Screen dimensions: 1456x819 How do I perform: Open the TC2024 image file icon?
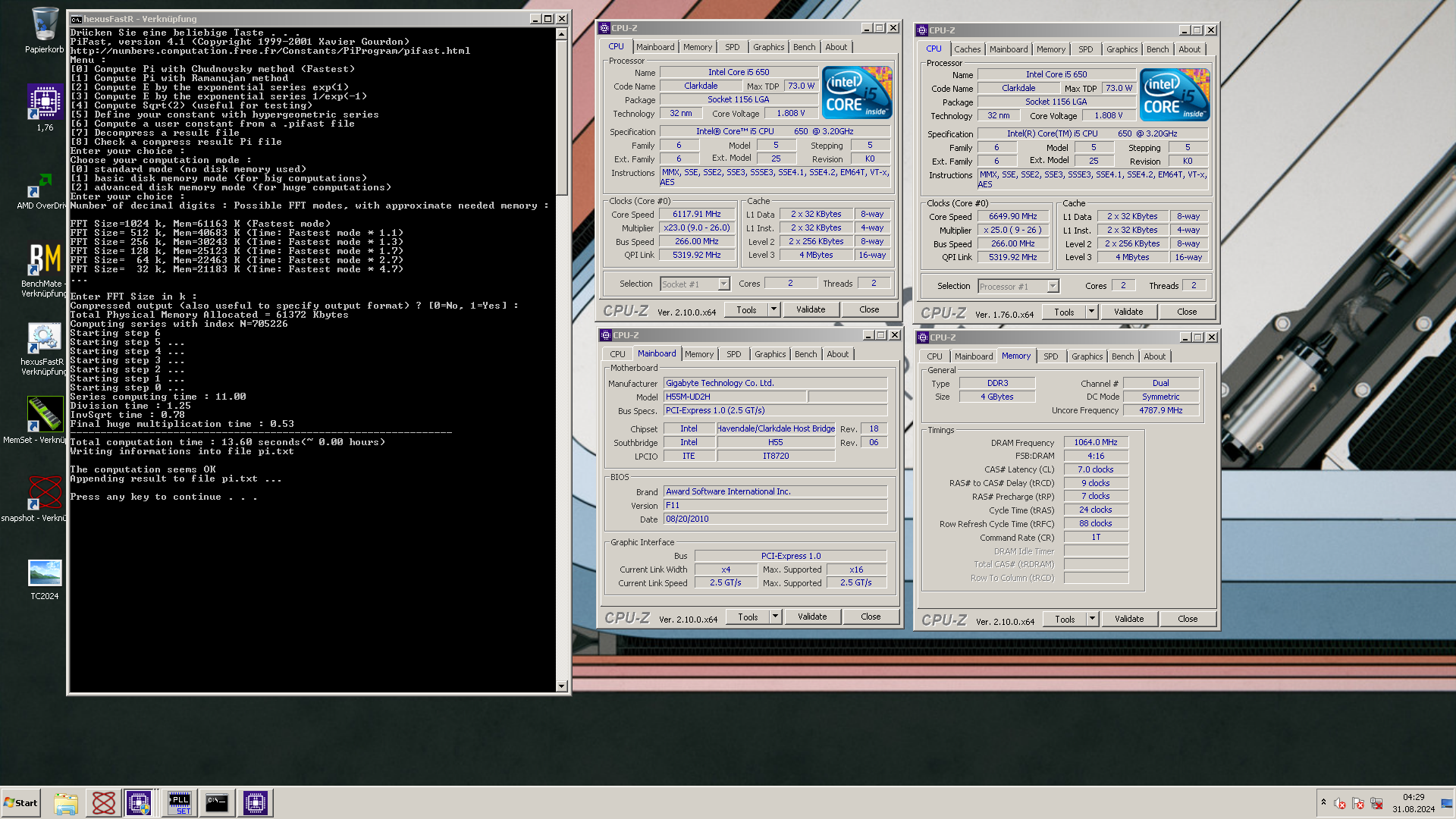click(45, 579)
